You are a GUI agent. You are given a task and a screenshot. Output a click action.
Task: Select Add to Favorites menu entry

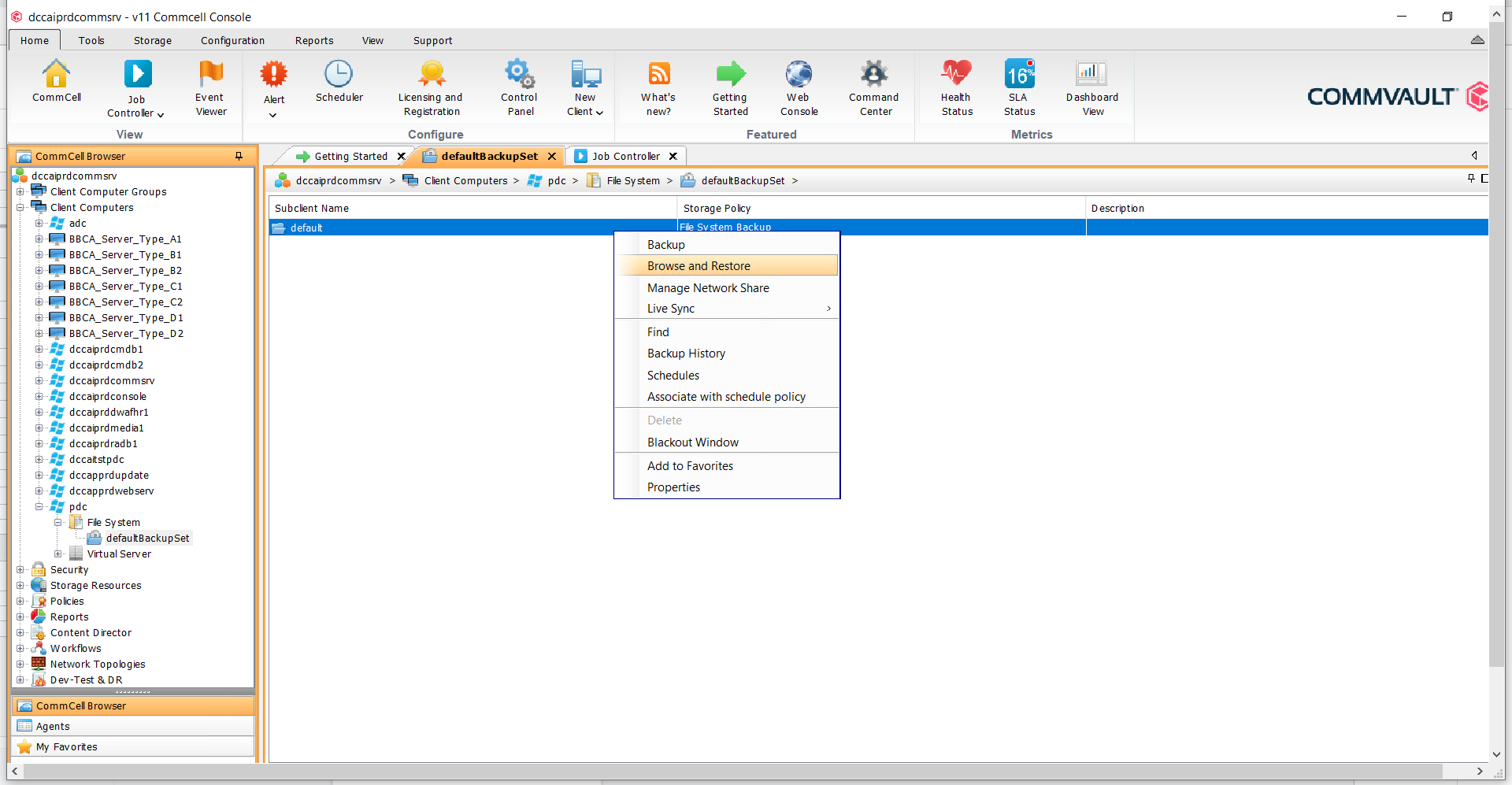point(727,466)
